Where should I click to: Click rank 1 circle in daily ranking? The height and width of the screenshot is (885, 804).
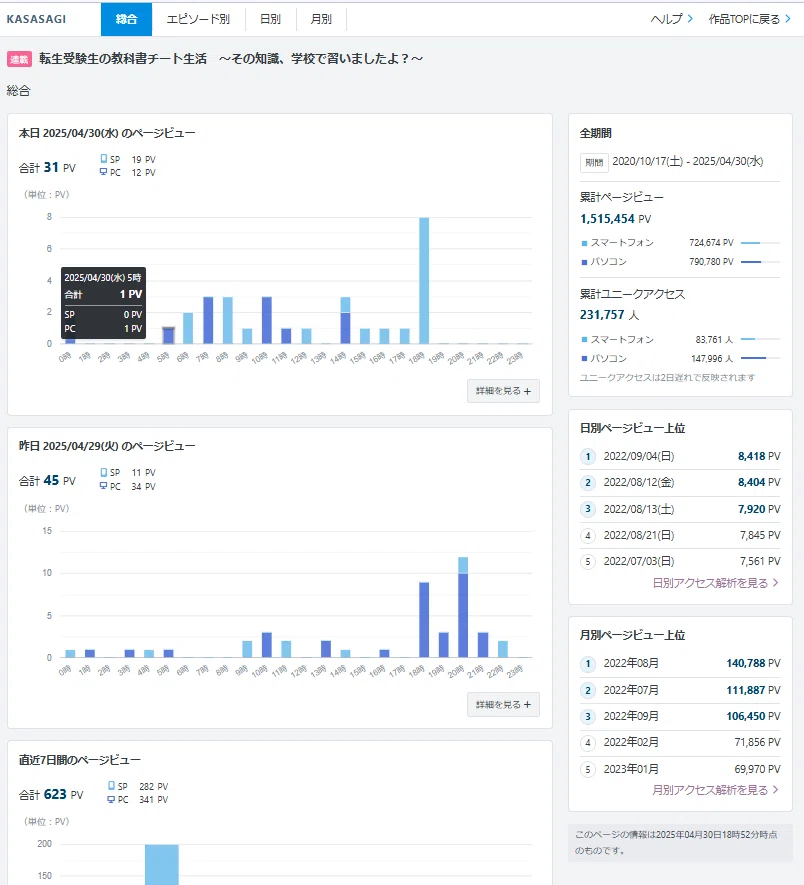588,457
